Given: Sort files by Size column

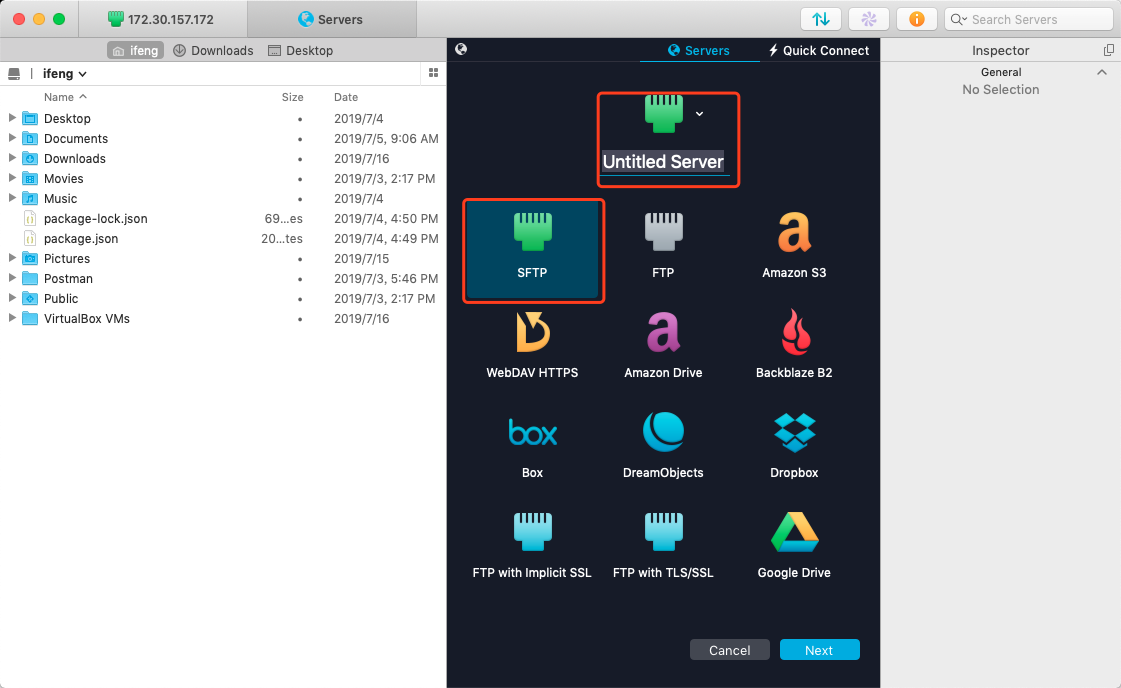Looking at the screenshot, I should [x=292, y=97].
